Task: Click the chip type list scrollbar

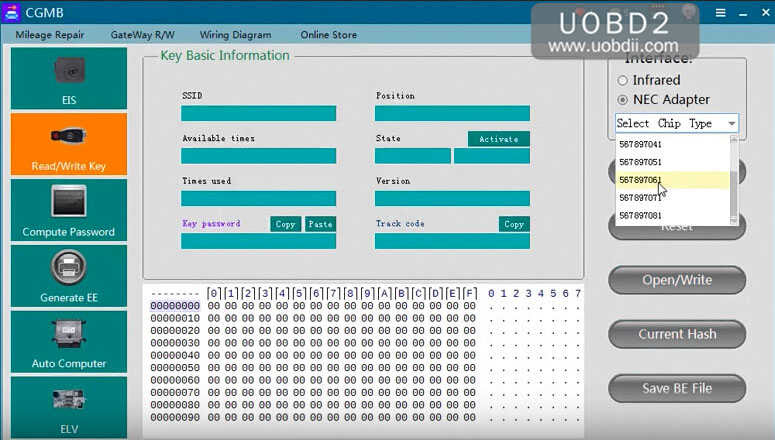Action: click(x=733, y=180)
